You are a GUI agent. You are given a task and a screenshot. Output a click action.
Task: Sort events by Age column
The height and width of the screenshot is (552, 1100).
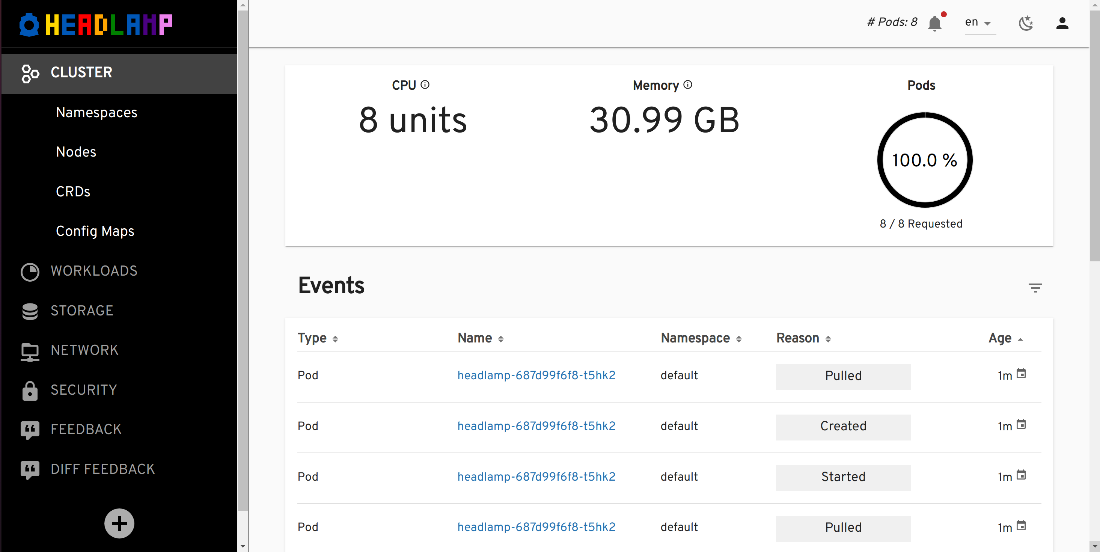1006,338
